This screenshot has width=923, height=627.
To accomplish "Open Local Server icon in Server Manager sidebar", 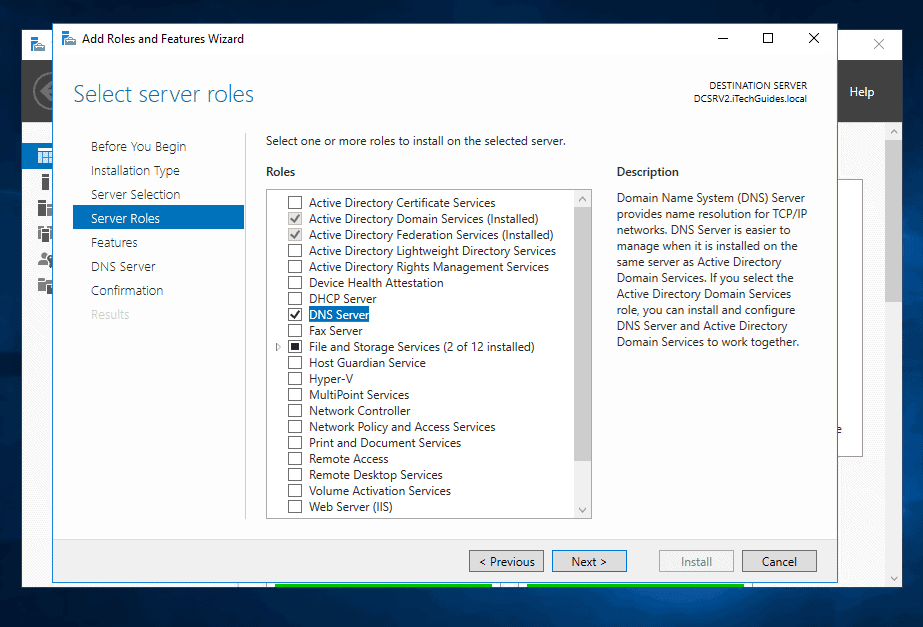I will pos(45,182).
